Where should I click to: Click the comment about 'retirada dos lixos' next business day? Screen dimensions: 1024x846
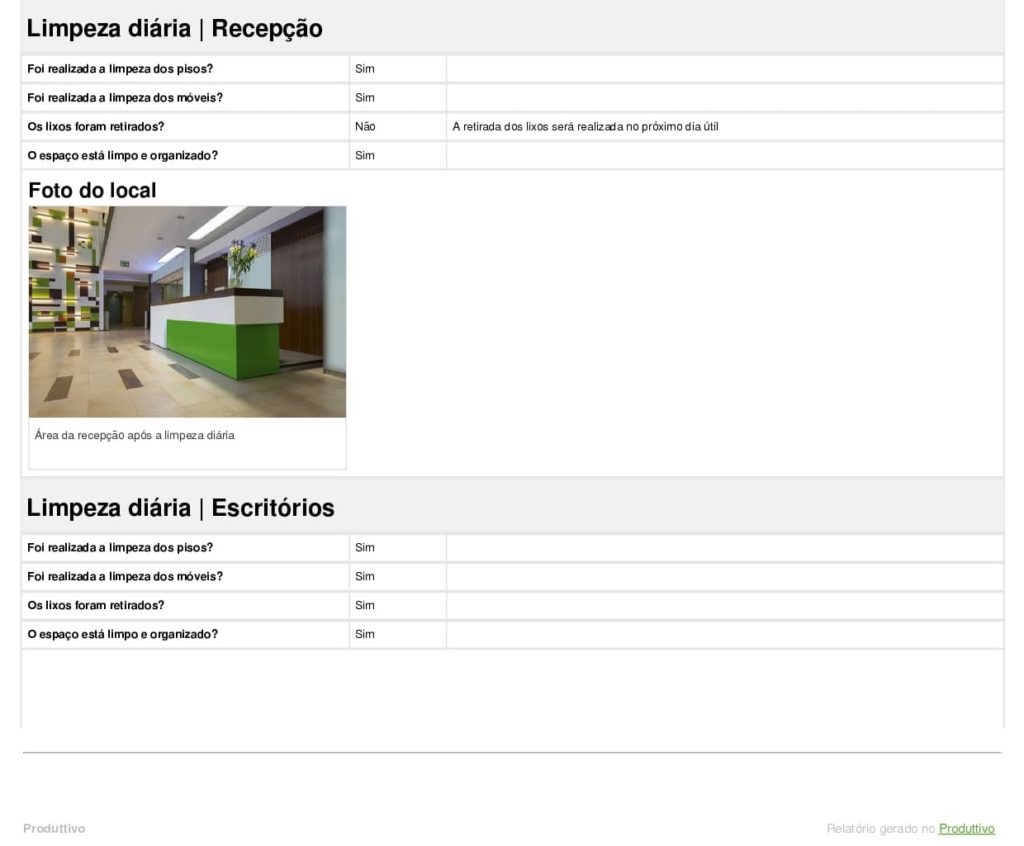click(585, 127)
